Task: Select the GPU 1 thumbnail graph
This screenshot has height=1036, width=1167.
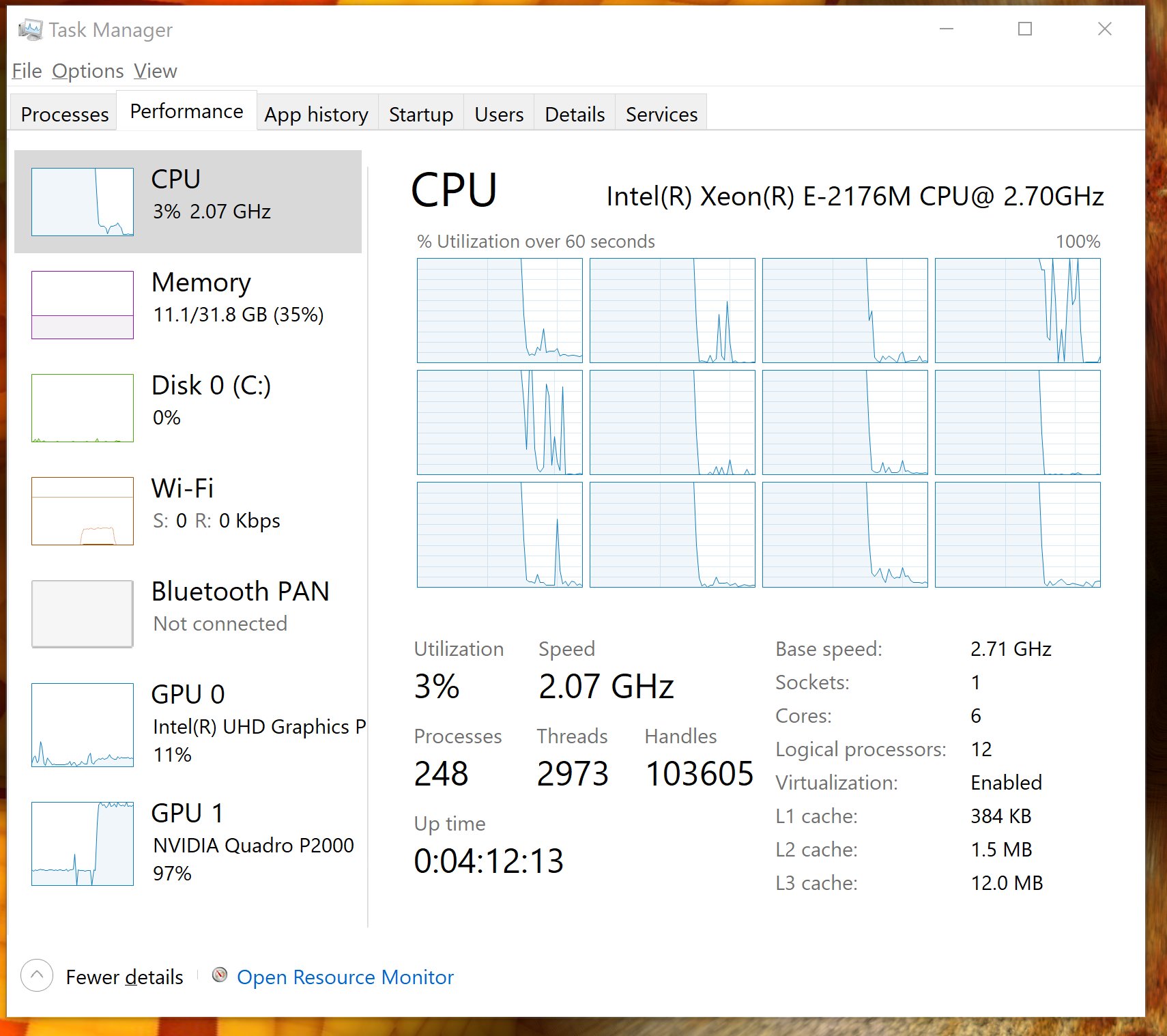Action: [x=83, y=844]
